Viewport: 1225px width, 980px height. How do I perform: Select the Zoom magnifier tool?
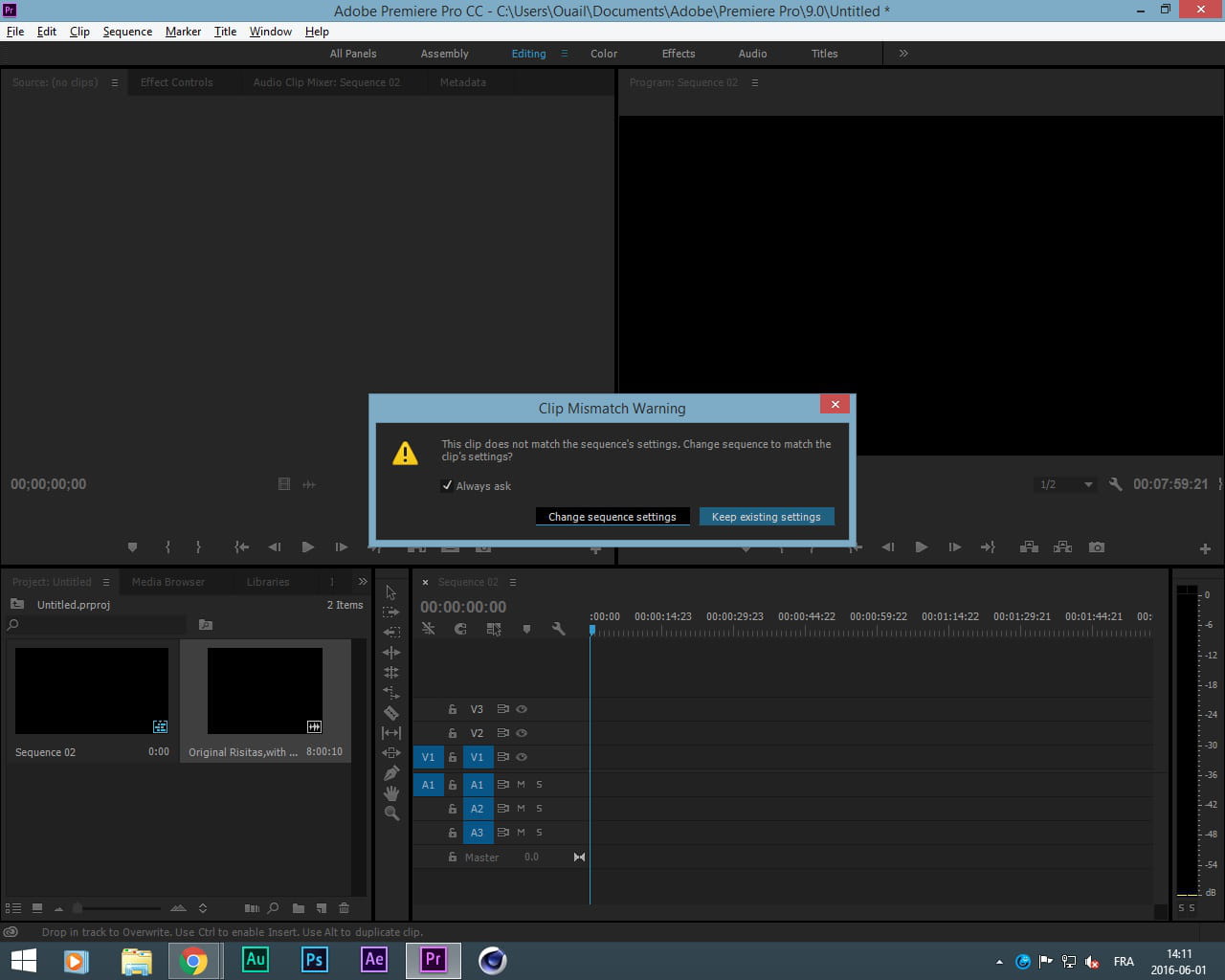pos(391,813)
